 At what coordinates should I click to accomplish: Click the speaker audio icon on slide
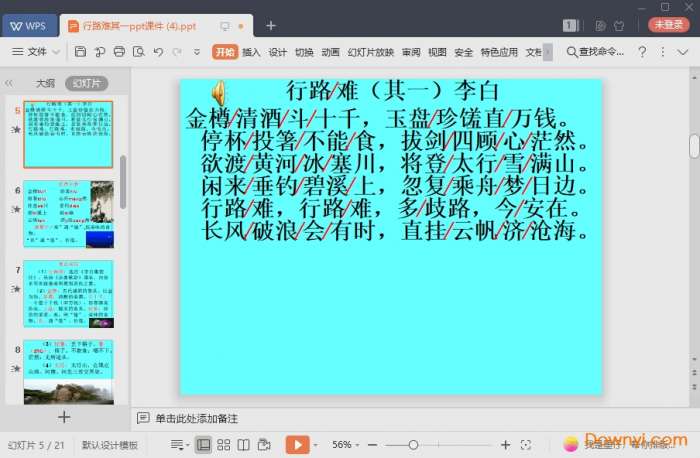(x=217, y=93)
